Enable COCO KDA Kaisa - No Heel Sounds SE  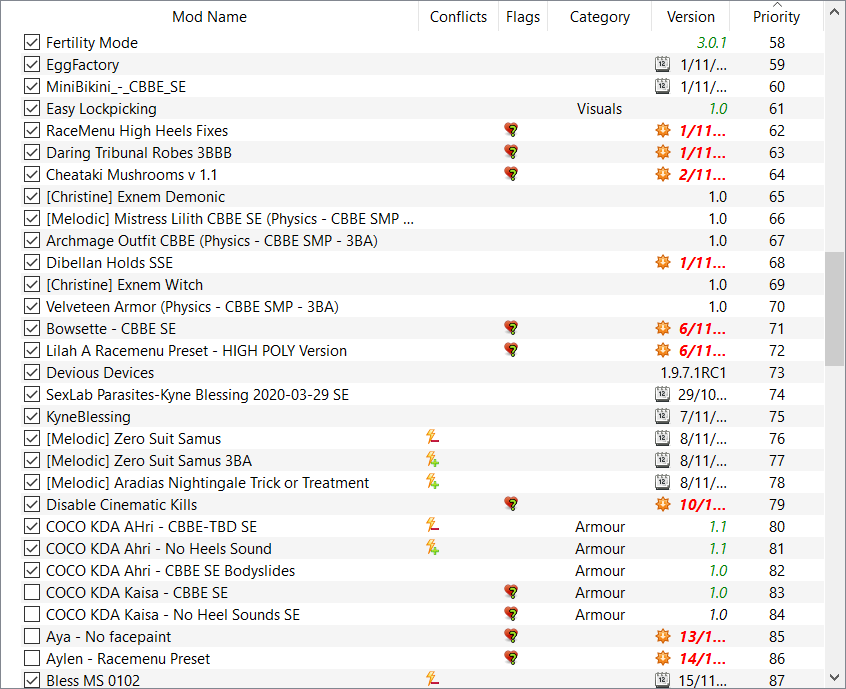coord(32,615)
